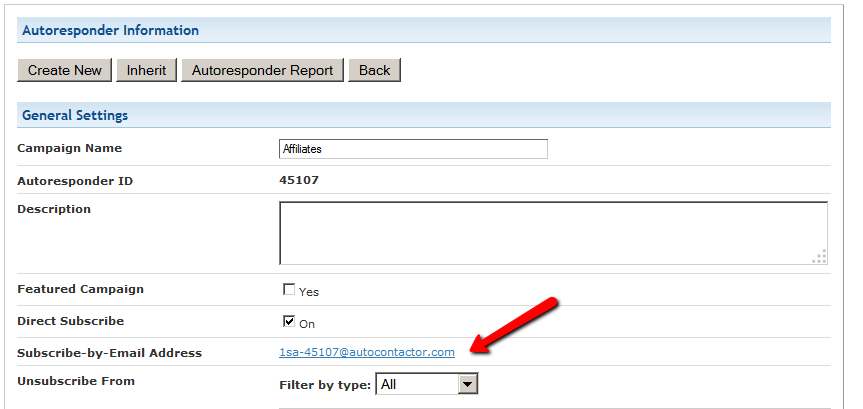The height and width of the screenshot is (409, 863).
Task: Click the General Settings section header
Action: point(75,115)
